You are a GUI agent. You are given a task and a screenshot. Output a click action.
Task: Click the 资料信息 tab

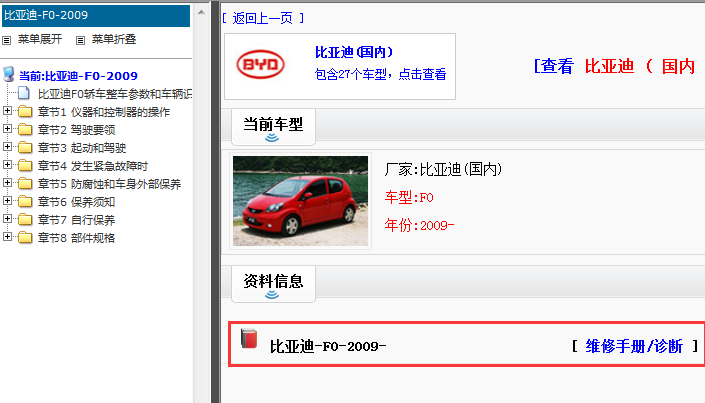[x=273, y=284]
